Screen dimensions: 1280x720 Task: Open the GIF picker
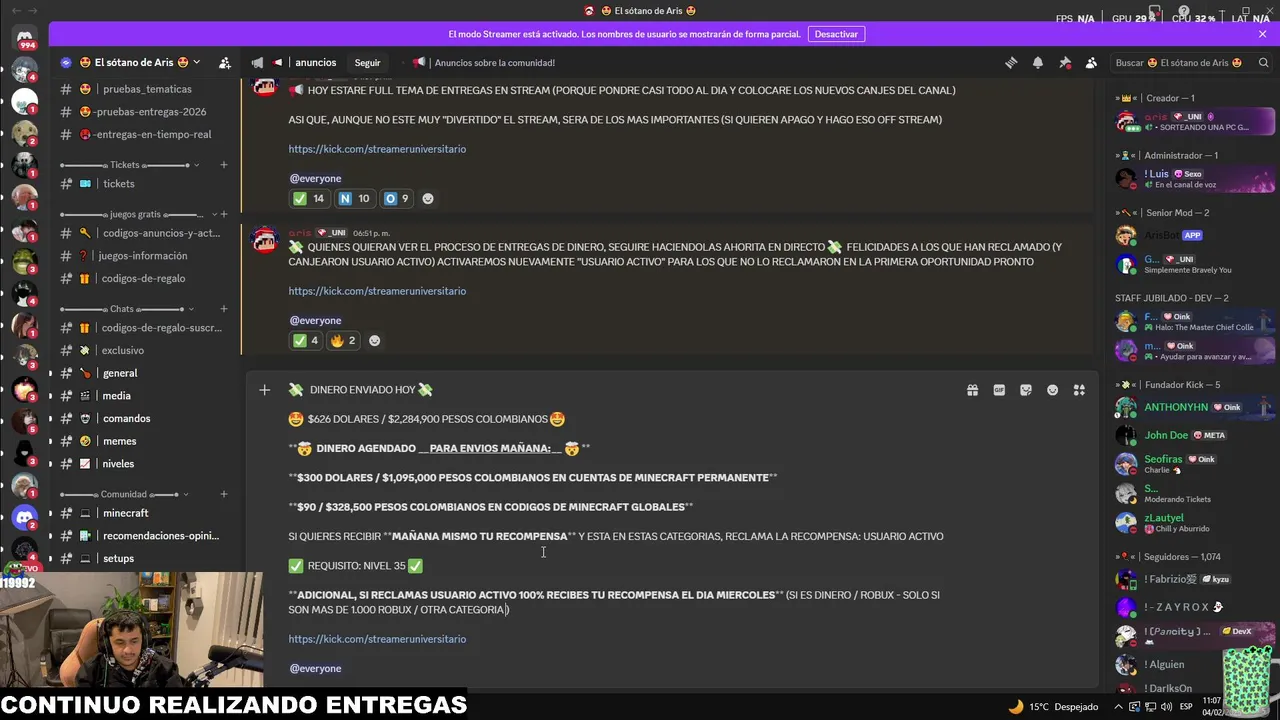(x=999, y=390)
